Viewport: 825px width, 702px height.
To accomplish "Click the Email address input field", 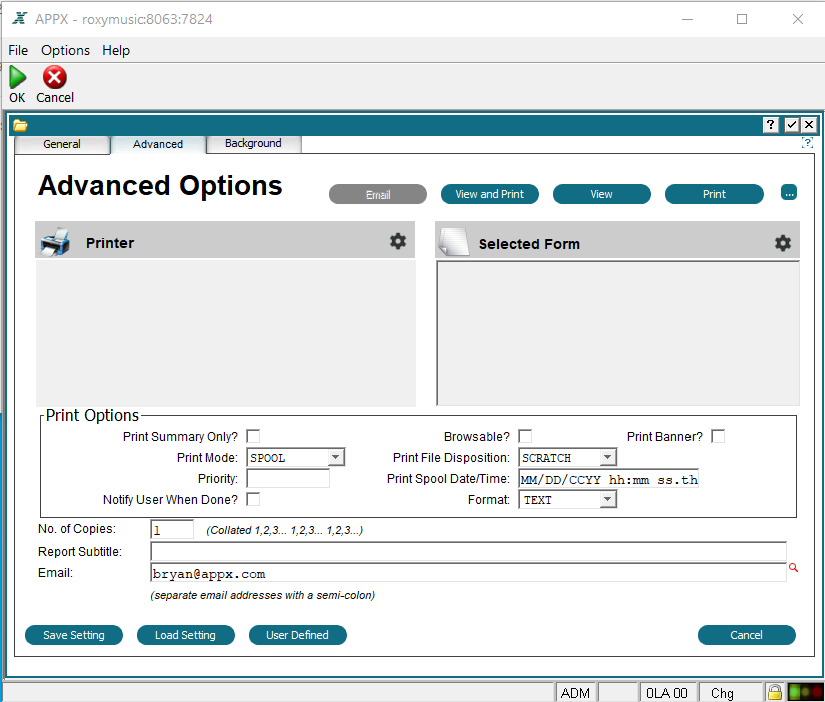I will pos(468,573).
